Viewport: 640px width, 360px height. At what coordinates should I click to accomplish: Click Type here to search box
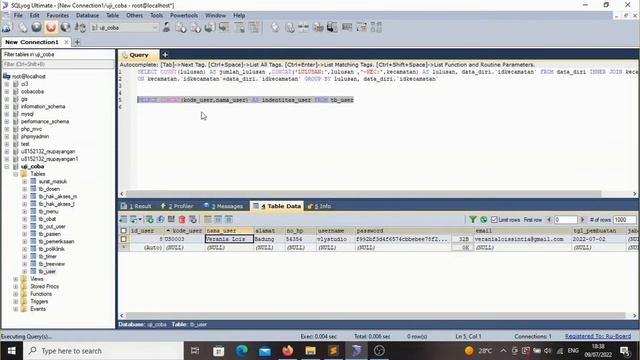click(x=103, y=351)
